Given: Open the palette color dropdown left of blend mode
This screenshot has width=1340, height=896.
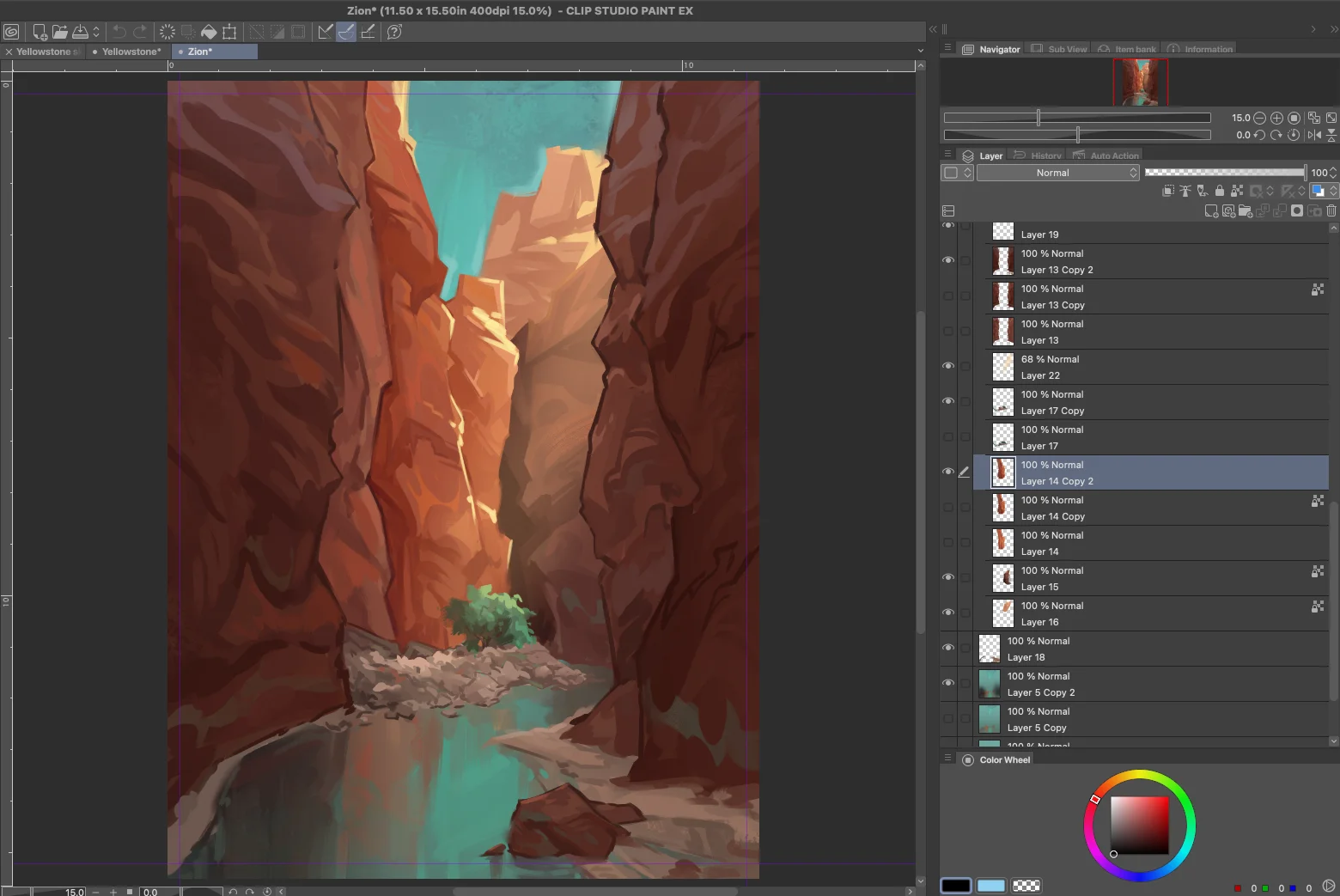Looking at the screenshot, I should click(957, 173).
